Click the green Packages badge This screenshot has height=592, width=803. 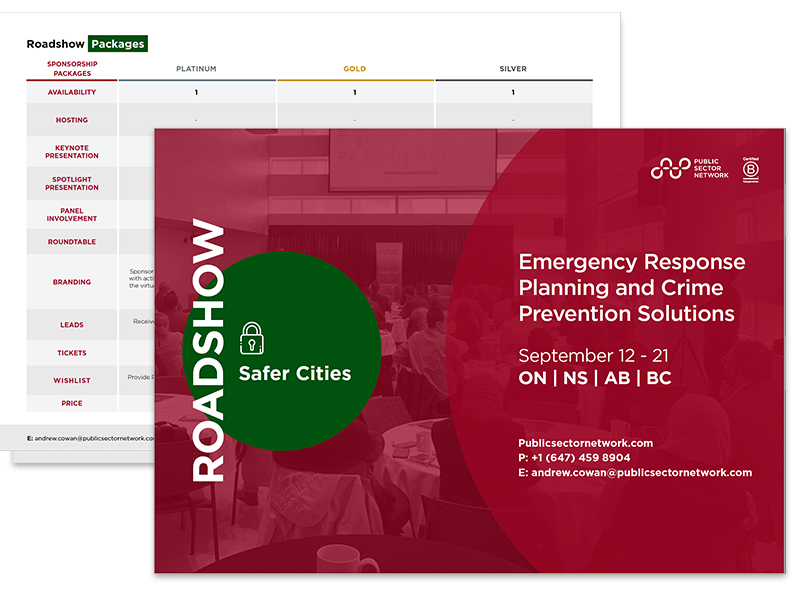(118, 44)
